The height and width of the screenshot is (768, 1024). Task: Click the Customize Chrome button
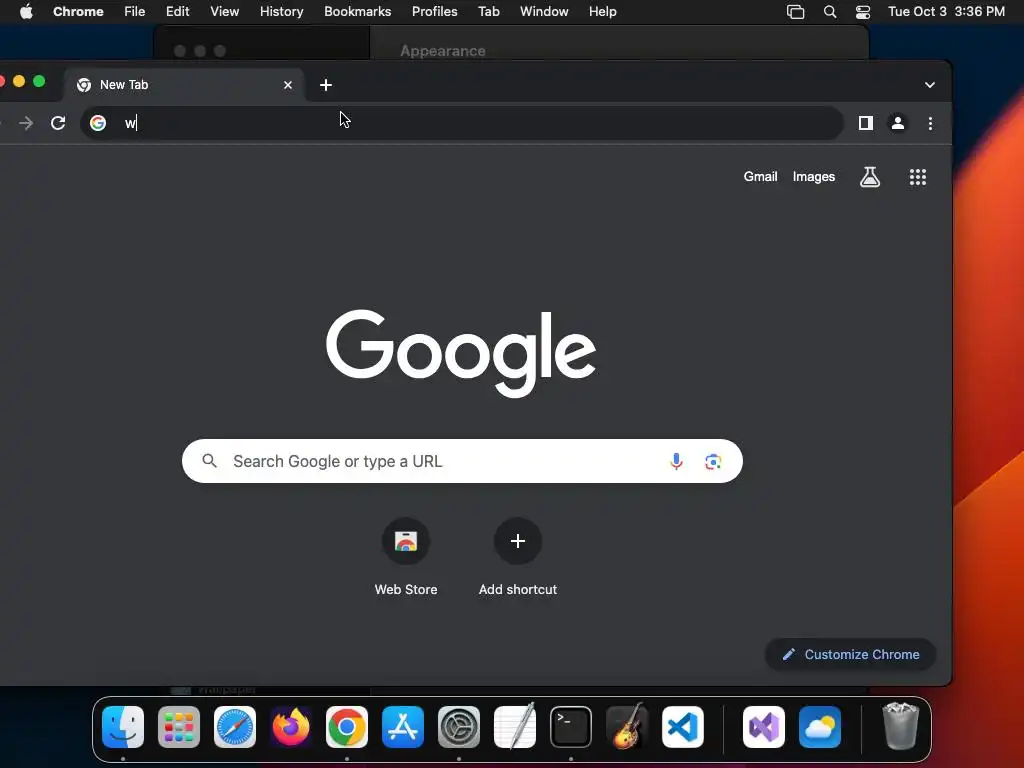(x=850, y=654)
